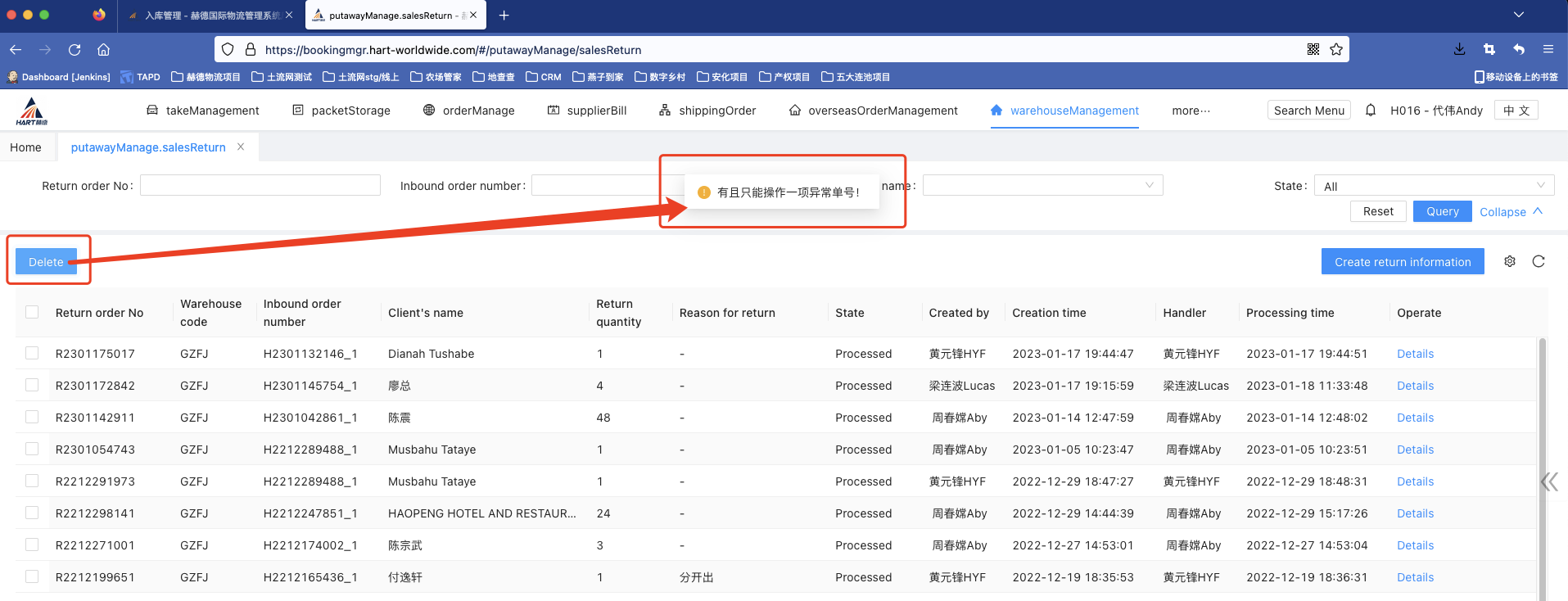This screenshot has height=601, width=1568.
Task: Switch to the Home tab
Action: click(x=25, y=147)
